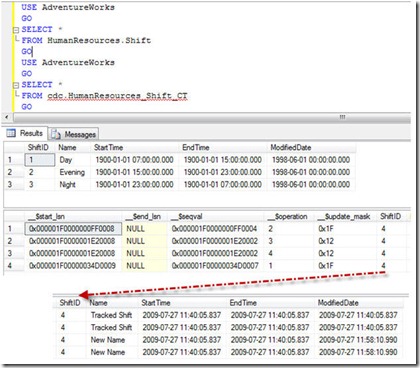Select update_mask 0x12 in CDC row 3
This screenshot has height=368, width=420.
pyautogui.click(x=345, y=253)
